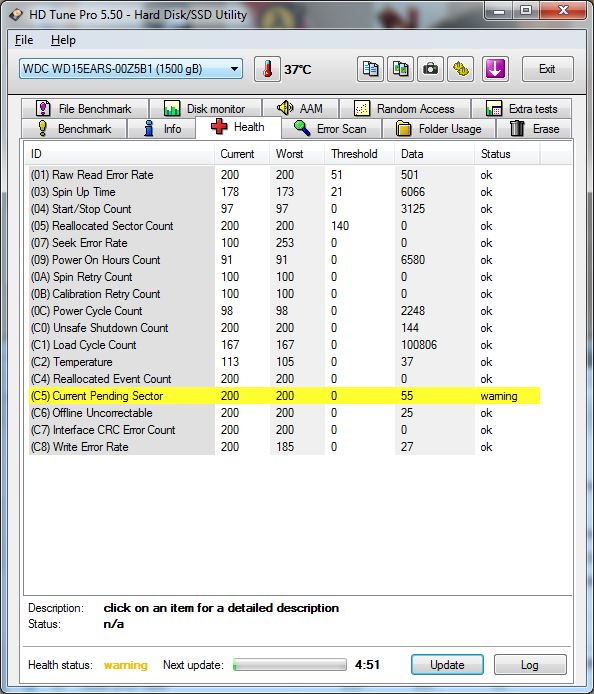Switch to Folder Usage tab
594x694 pixels.
[x=439, y=129]
